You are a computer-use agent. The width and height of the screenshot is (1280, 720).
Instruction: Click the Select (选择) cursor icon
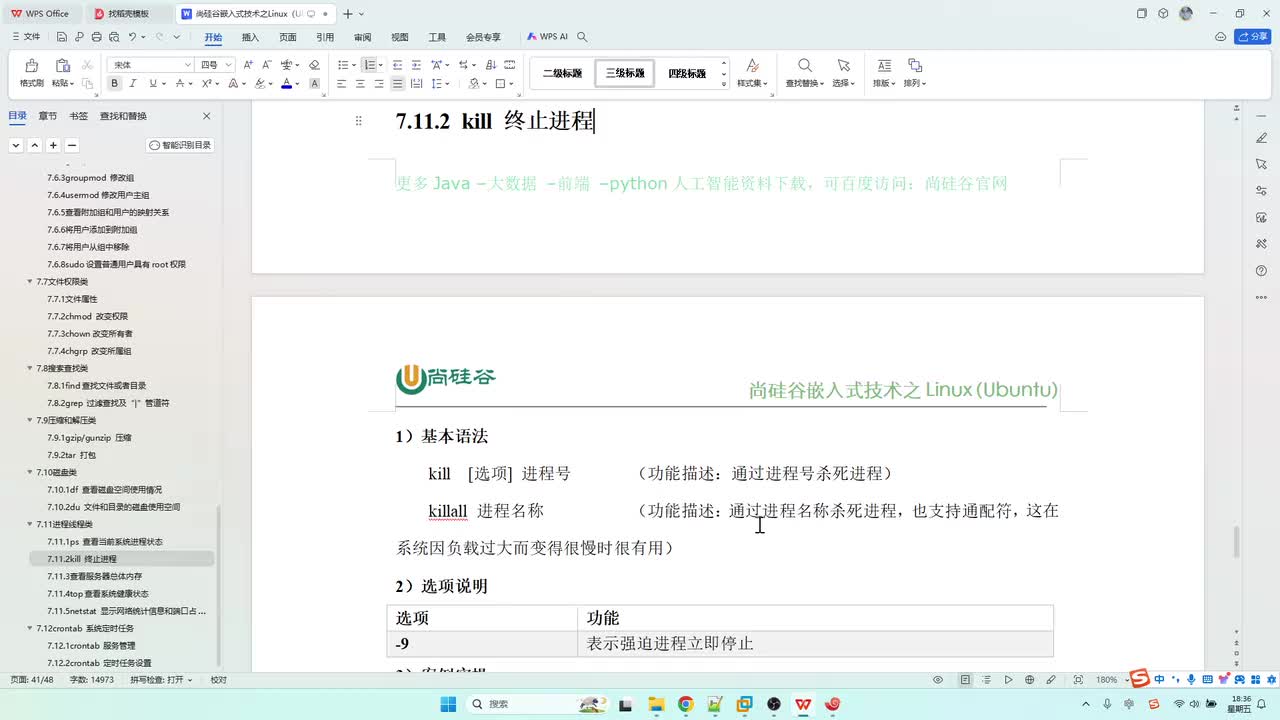844,66
